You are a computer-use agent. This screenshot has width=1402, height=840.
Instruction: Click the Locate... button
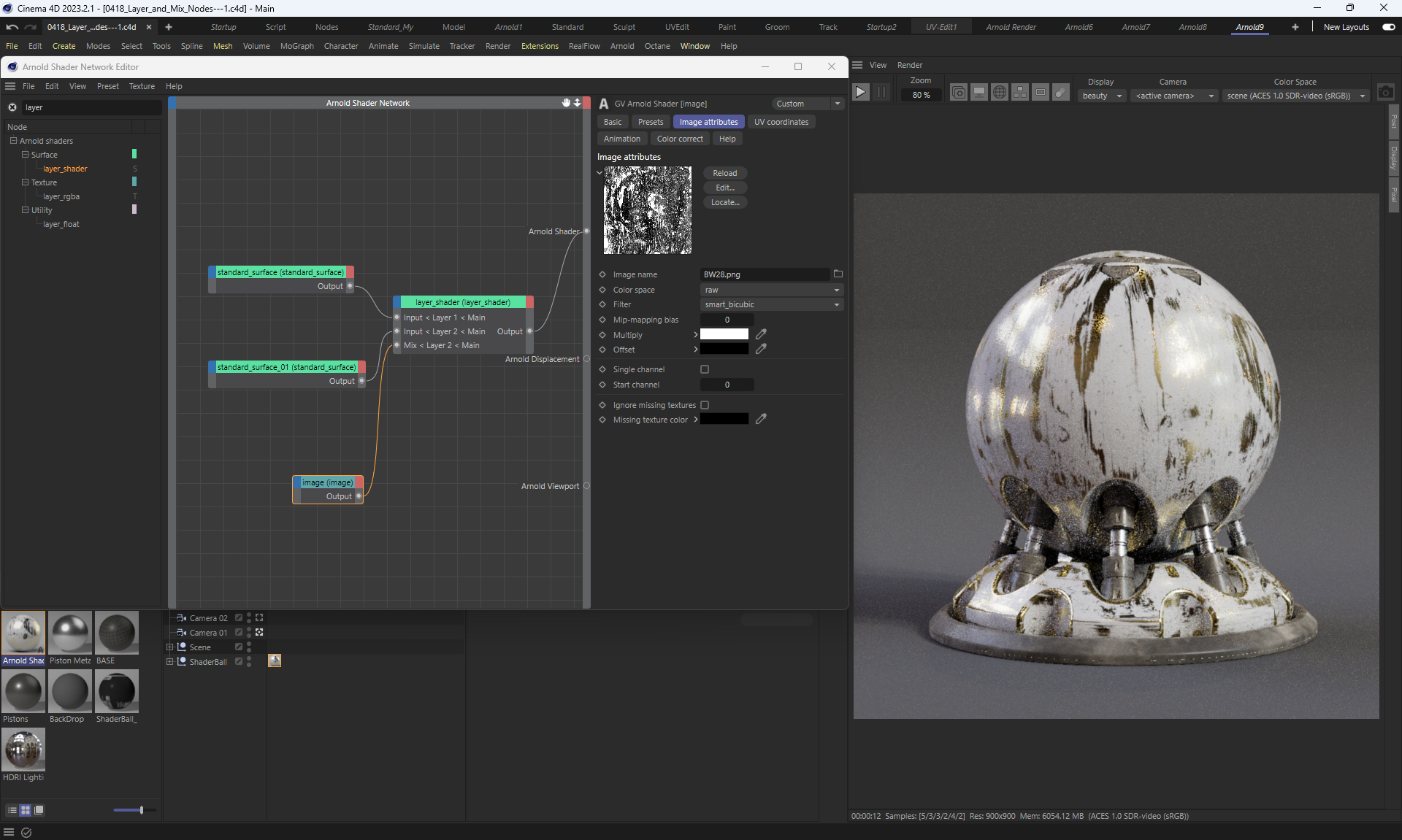click(x=724, y=202)
